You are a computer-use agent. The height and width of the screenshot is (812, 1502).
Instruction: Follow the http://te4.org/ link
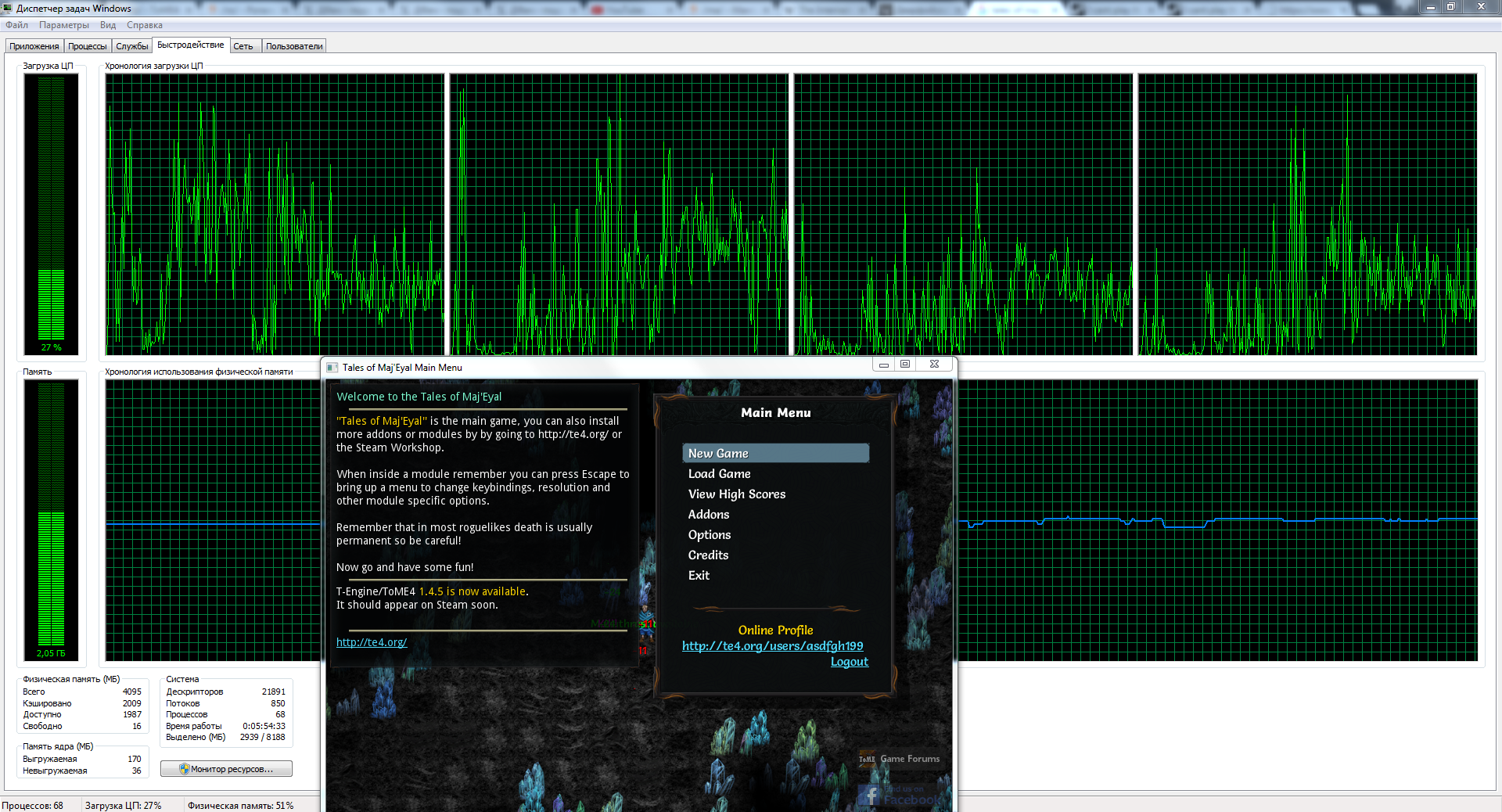click(372, 642)
